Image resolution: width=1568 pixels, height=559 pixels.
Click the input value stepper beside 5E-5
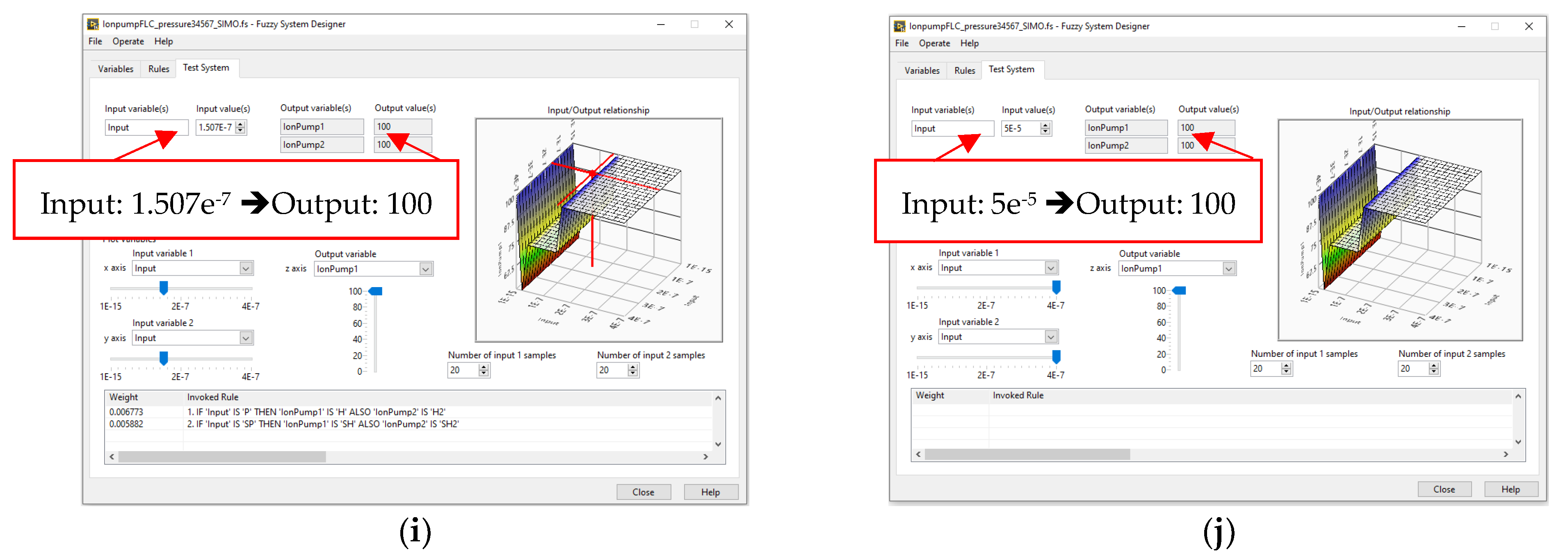point(1045,128)
